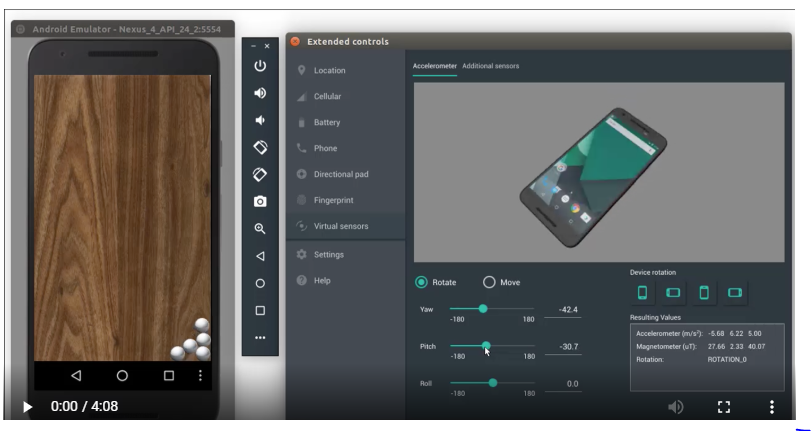This screenshot has height=431, width=811.
Task: Open Location in Extended controls sidebar
Action: click(346, 70)
